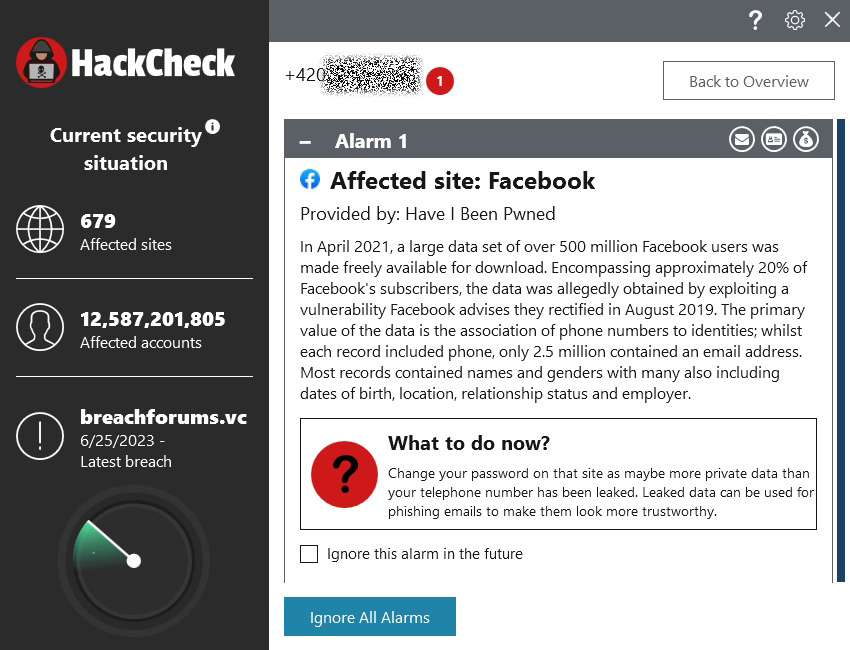Image resolution: width=850 pixels, height=650 pixels.
Task: Click the vertical scrollbar beside the alarm
Action: (x=840, y=350)
